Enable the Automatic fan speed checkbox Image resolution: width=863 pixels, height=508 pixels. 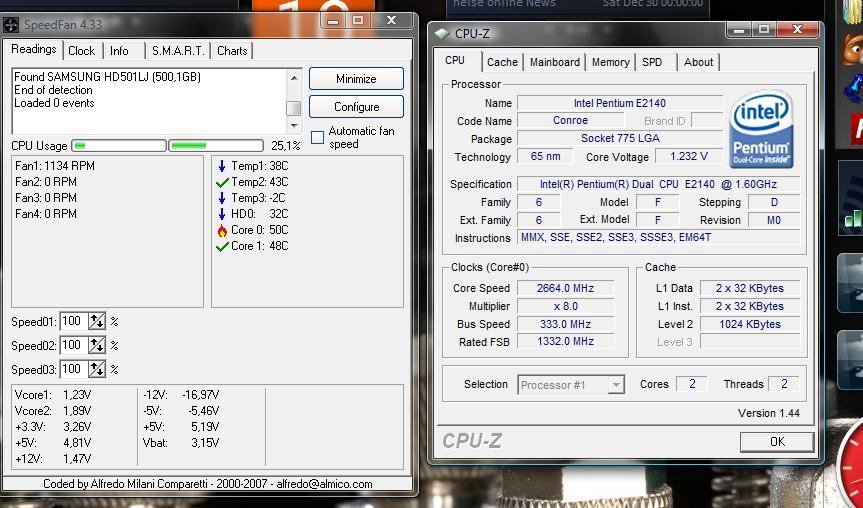tap(318, 138)
